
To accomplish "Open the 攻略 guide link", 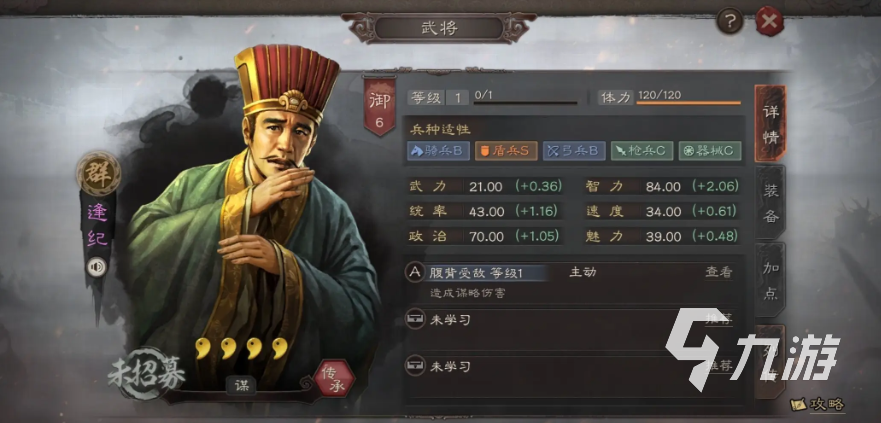I will 818,404.
